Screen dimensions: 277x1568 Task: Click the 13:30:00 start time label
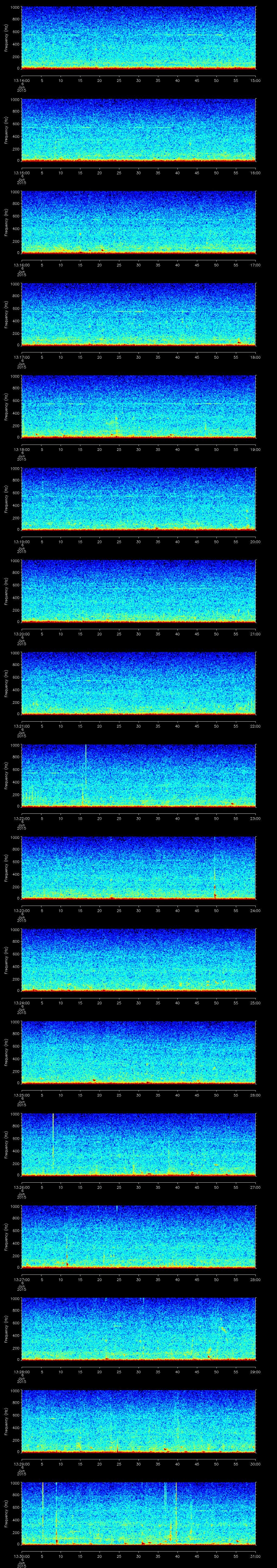tap(21, 1556)
